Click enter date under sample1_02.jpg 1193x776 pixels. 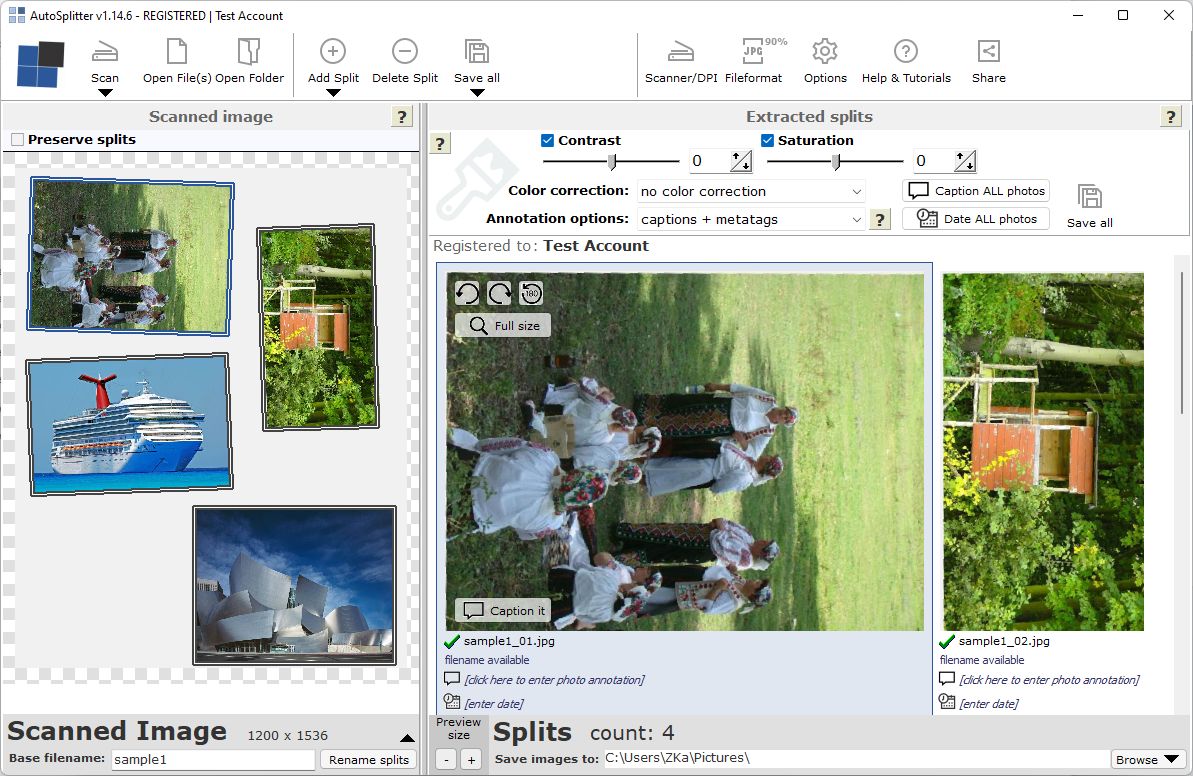tap(988, 704)
